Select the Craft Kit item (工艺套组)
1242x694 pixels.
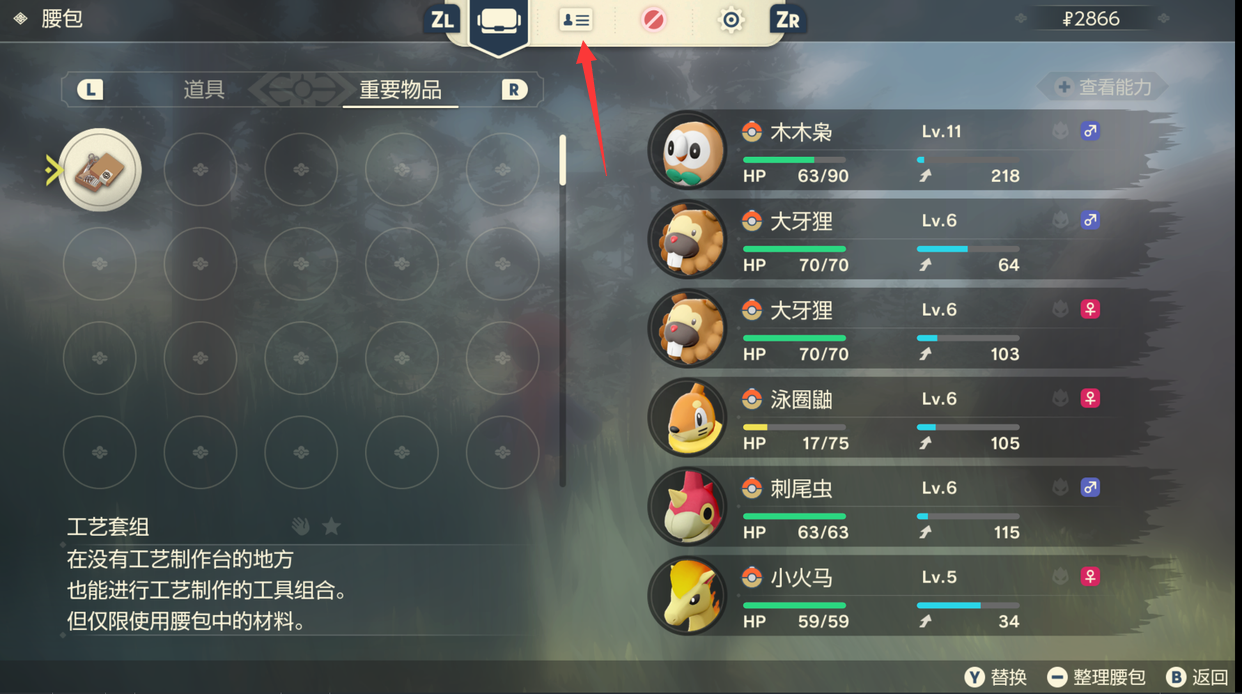point(100,170)
